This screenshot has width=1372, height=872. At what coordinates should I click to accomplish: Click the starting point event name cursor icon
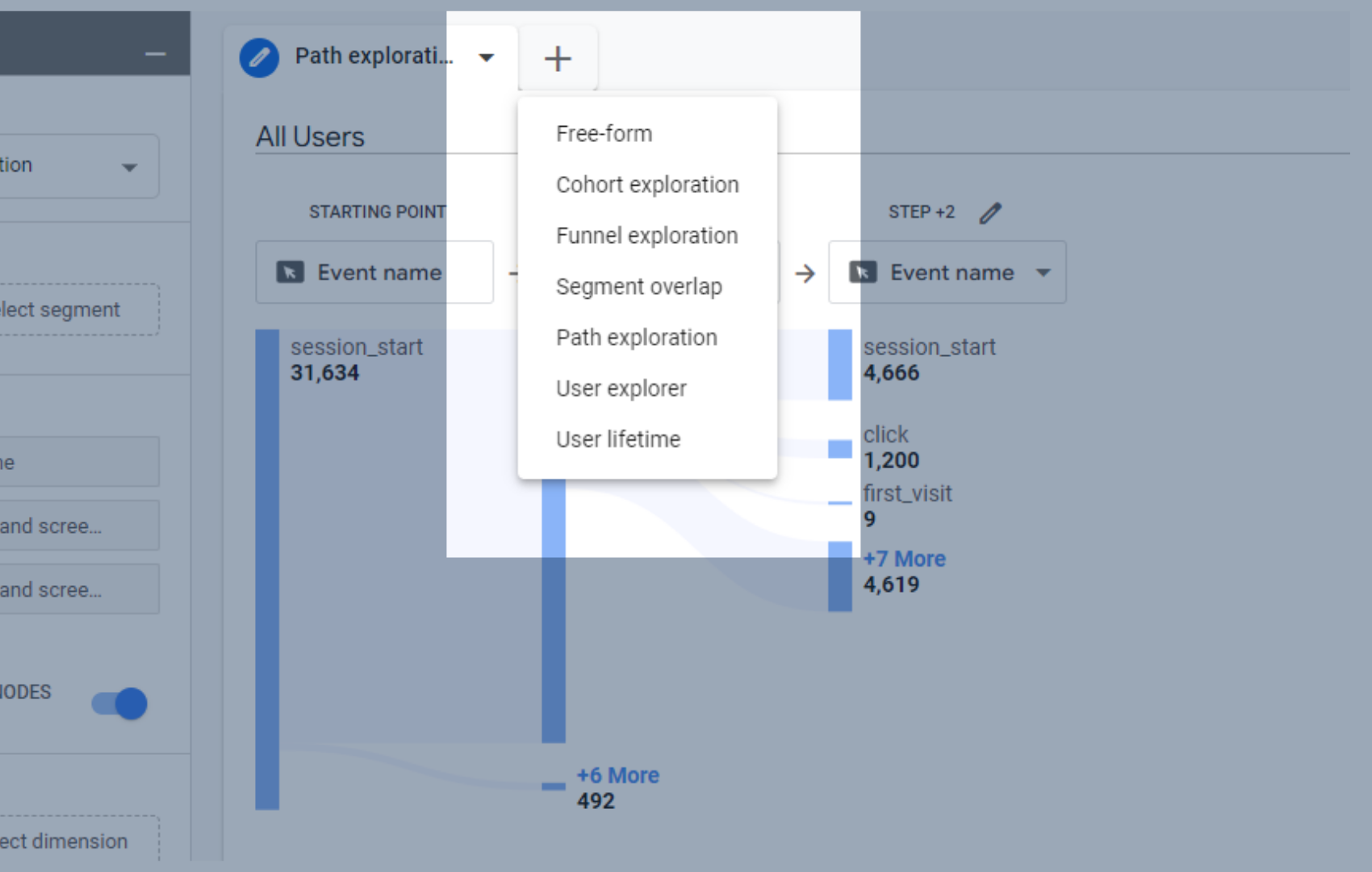click(290, 273)
